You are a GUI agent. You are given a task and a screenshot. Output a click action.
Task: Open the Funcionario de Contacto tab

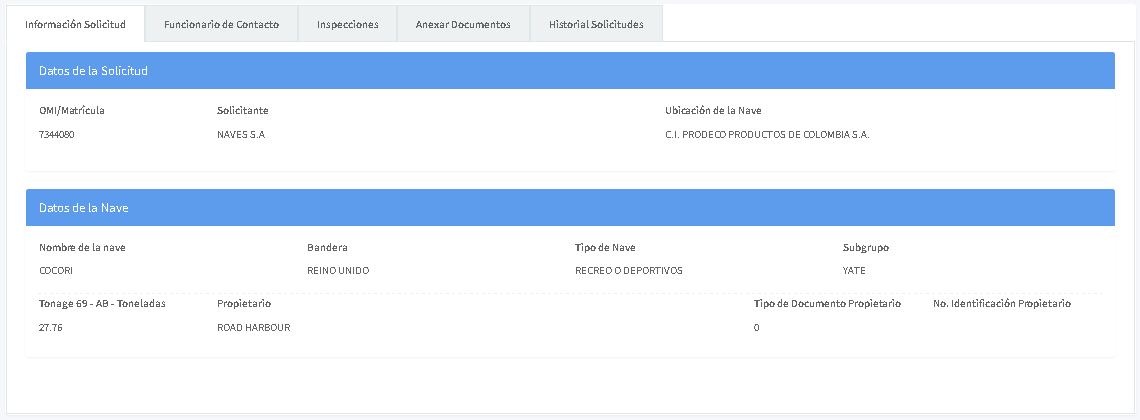(221, 24)
